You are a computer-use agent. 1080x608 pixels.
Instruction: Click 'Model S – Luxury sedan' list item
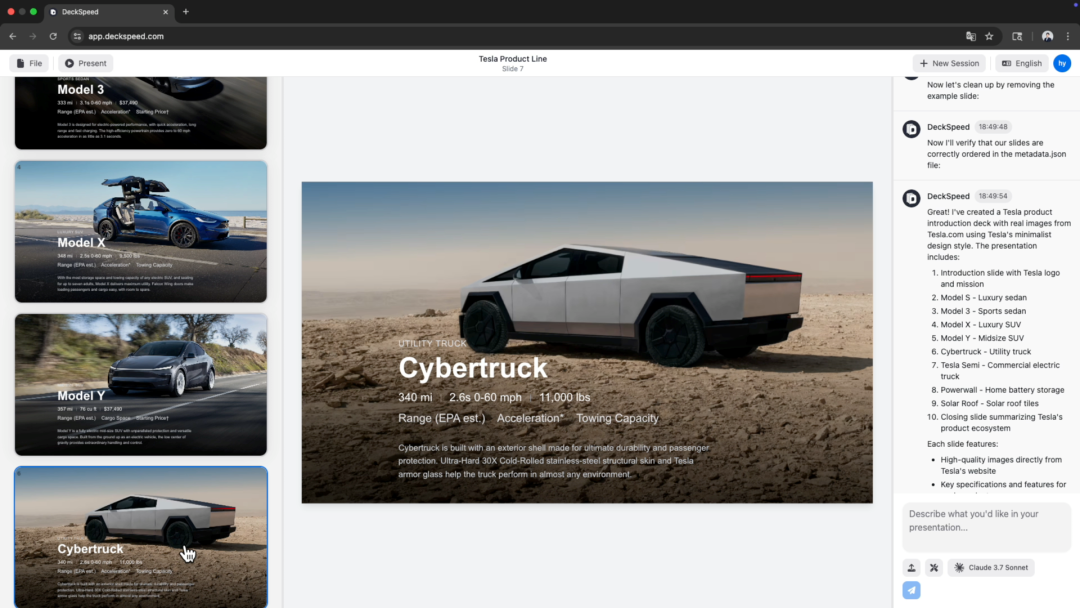point(984,297)
